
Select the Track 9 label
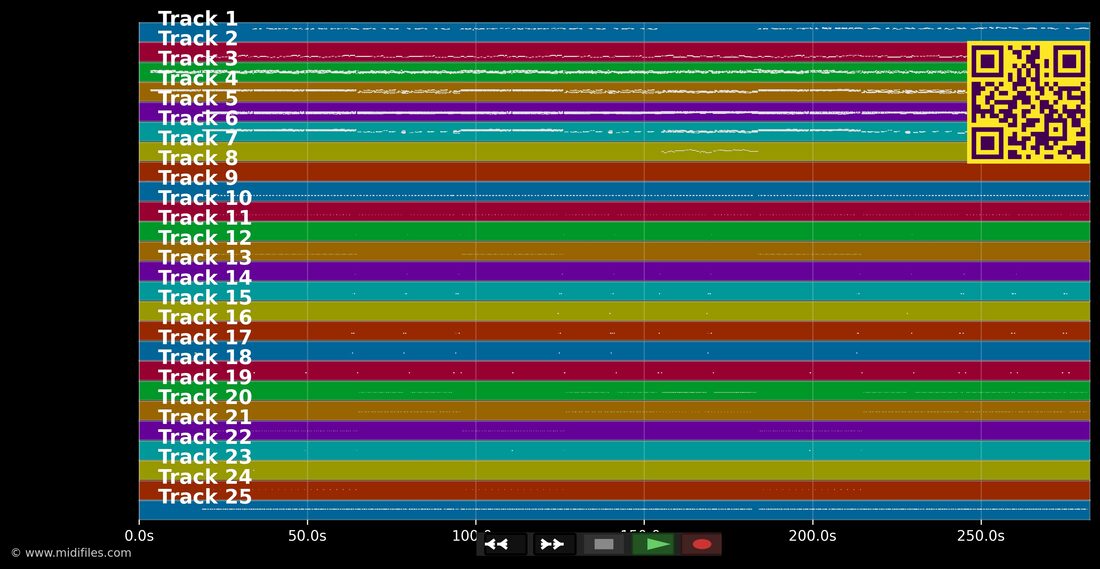coord(198,178)
